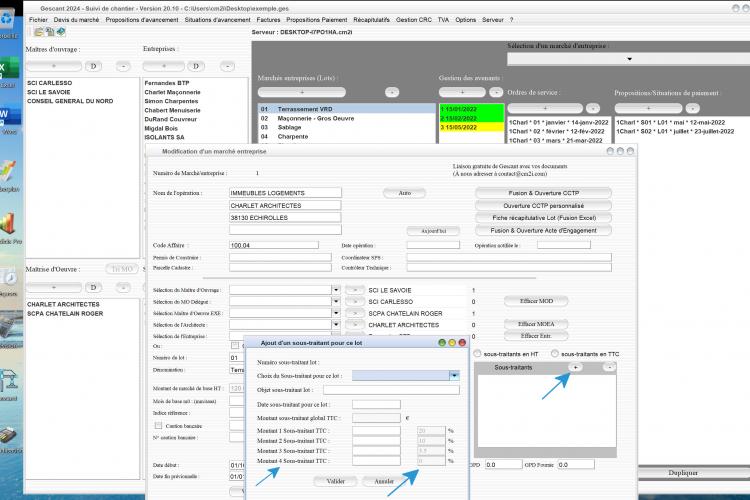Click Fusion & Ouverture CCTP button
750x500 pixels.
pos(543,193)
